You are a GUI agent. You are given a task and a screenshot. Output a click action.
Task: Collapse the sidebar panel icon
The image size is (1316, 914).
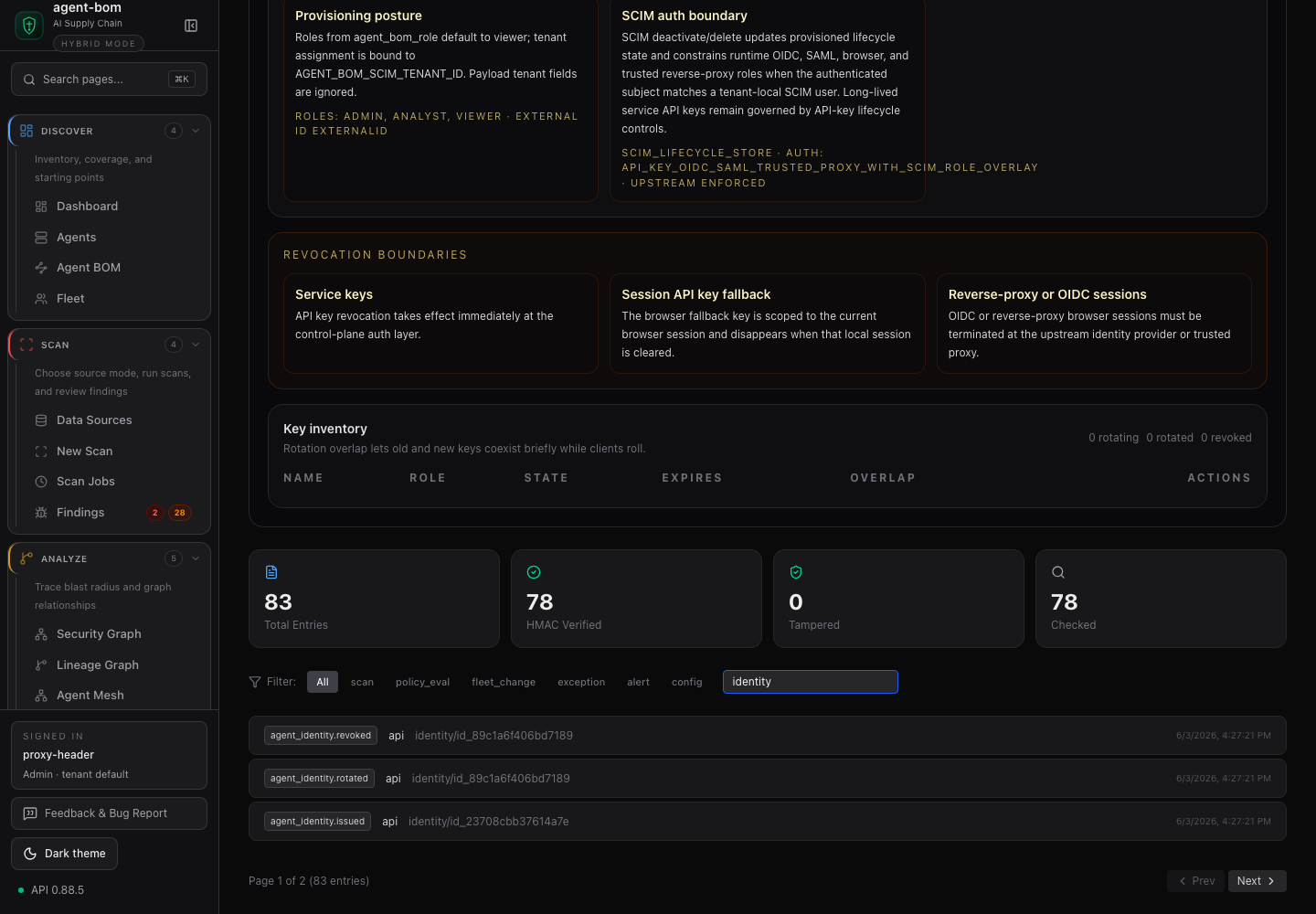click(x=191, y=26)
